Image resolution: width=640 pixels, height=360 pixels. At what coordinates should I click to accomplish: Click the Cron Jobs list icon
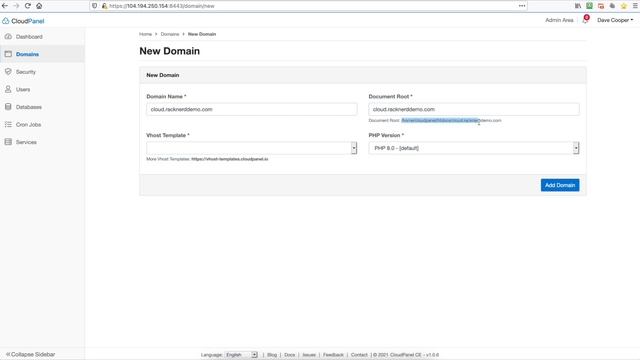pos(8,124)
